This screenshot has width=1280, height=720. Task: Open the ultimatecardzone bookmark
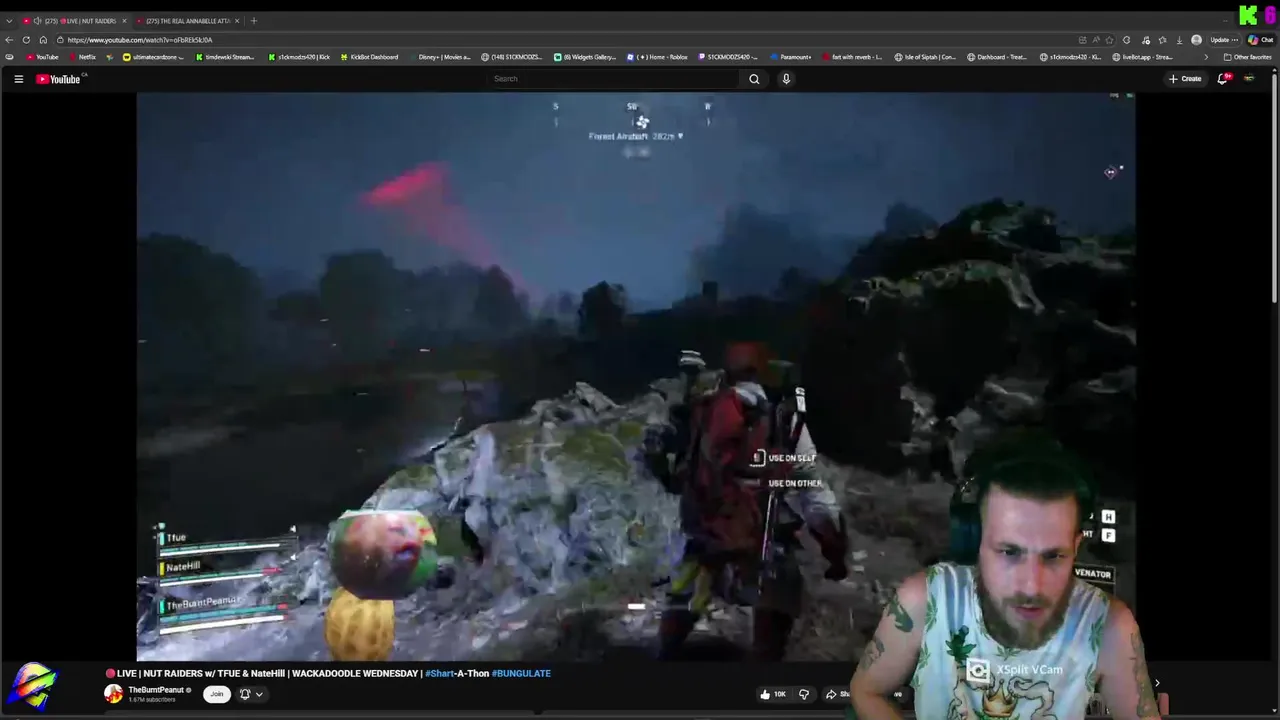click(153, 57)
